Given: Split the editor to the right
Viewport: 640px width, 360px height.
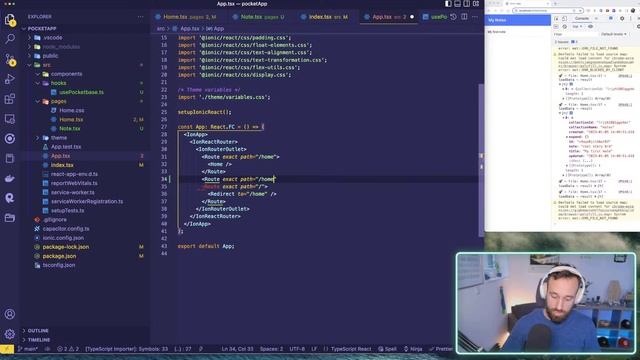Looking at the screenshot, I should pos(464,17).
